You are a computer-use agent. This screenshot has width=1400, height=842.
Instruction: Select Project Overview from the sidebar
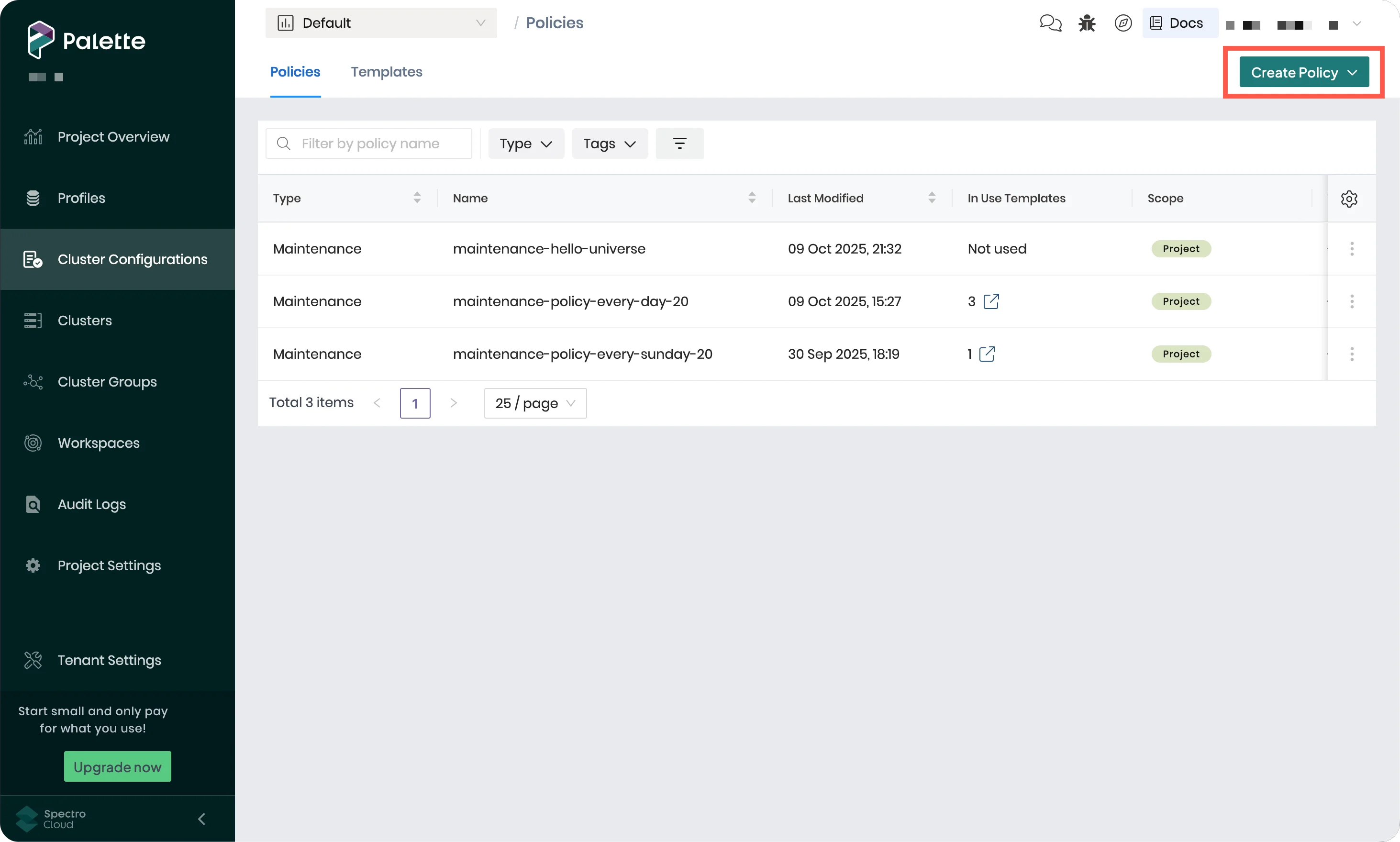[113, 136]
